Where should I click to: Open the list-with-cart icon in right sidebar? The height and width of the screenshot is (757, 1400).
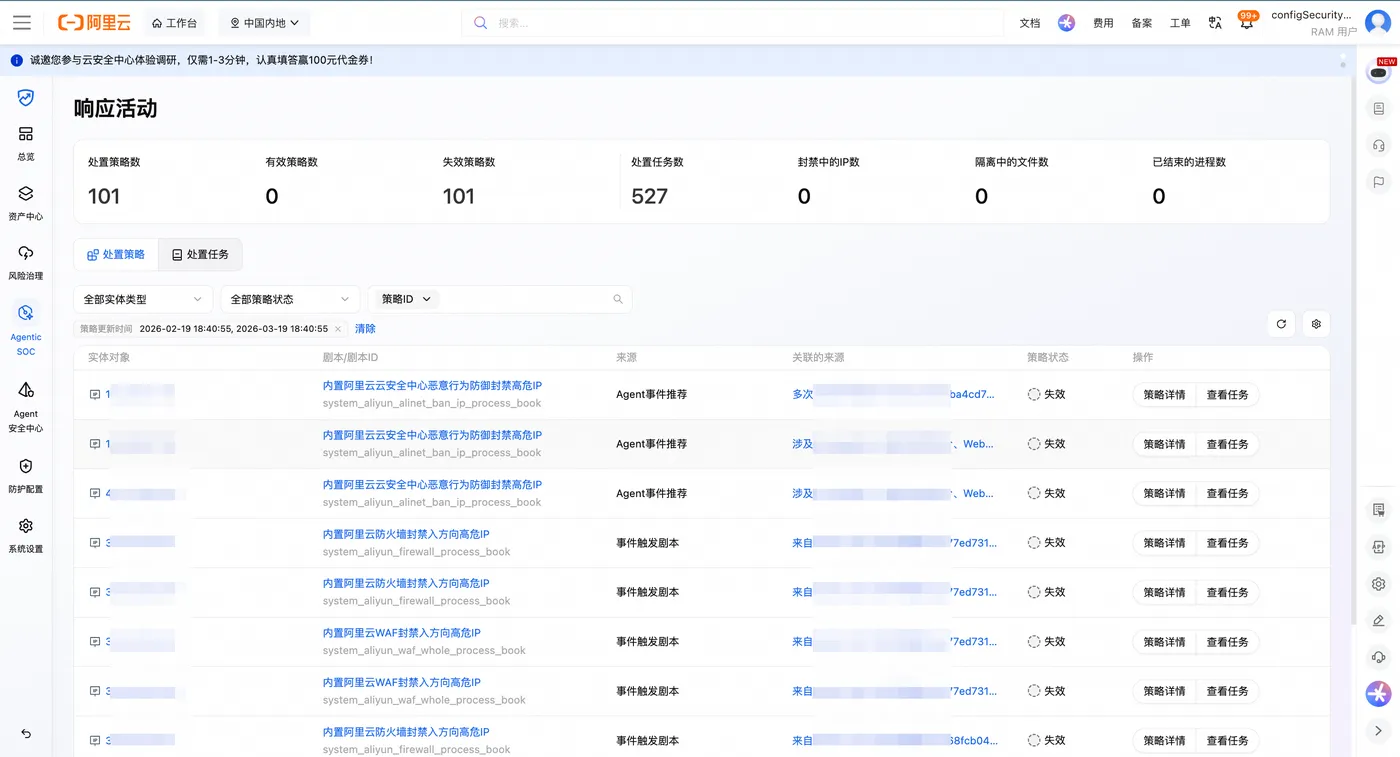tap(1379, 510)
